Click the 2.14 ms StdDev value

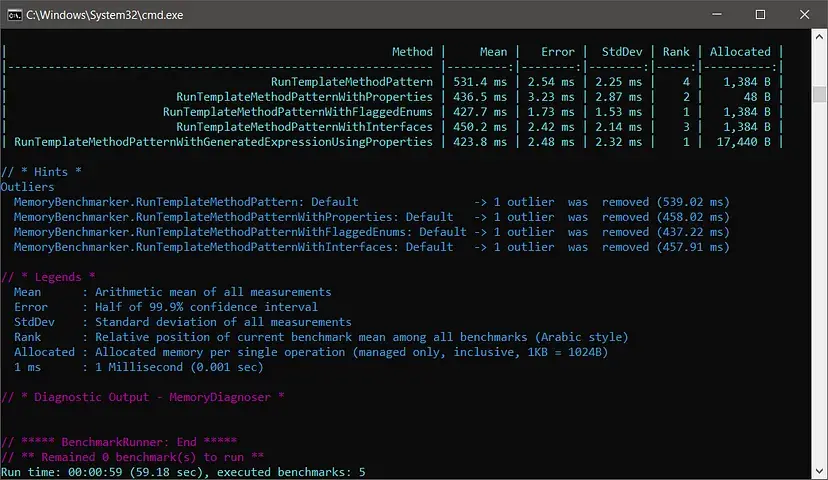pos(618,127)
